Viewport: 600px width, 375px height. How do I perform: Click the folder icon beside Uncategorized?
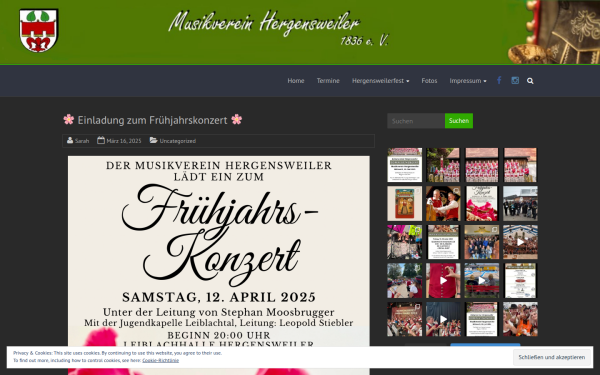pyautogui.click(x=153, y=140)
